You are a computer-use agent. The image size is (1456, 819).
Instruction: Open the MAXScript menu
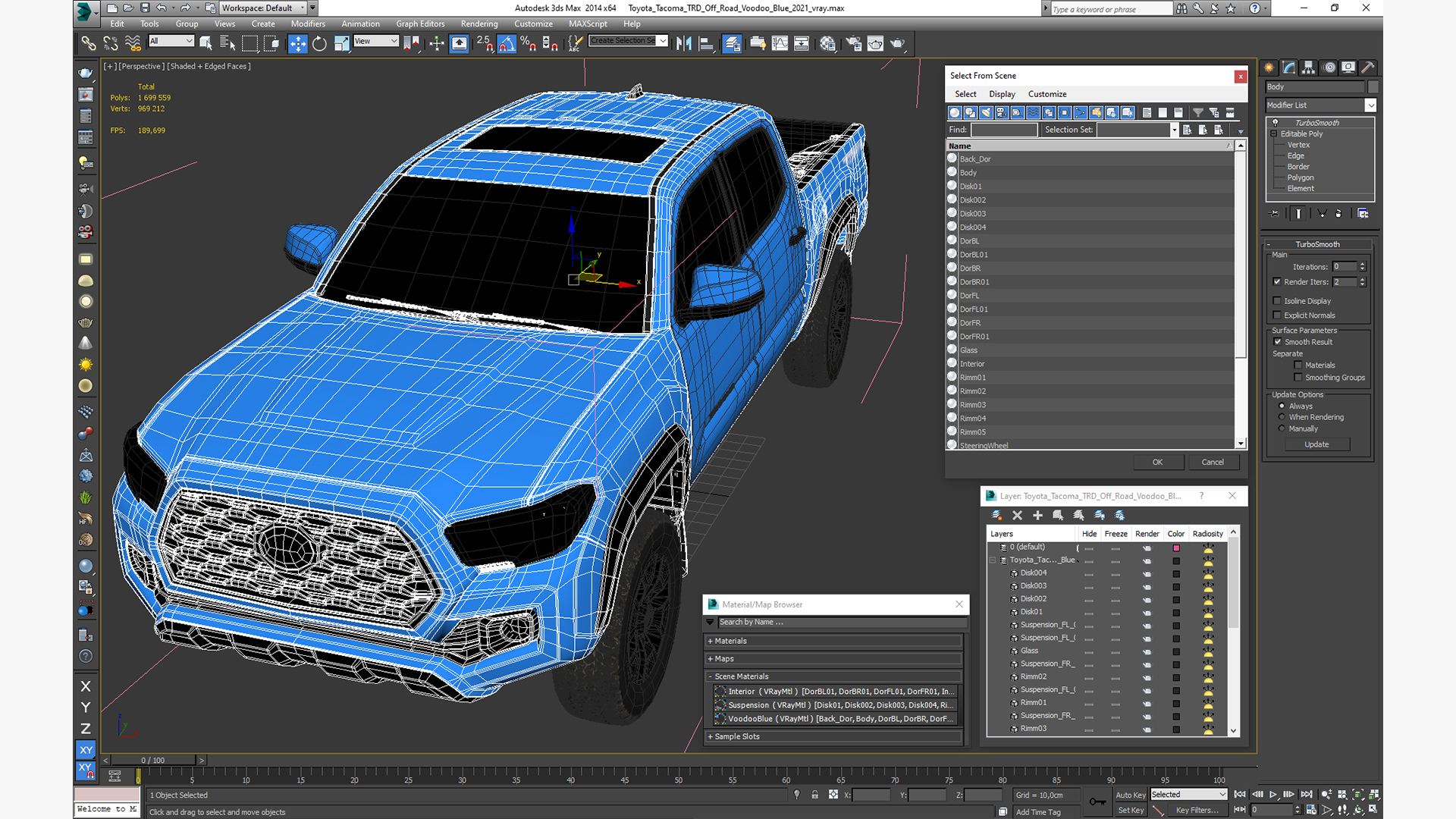[588, 24]
